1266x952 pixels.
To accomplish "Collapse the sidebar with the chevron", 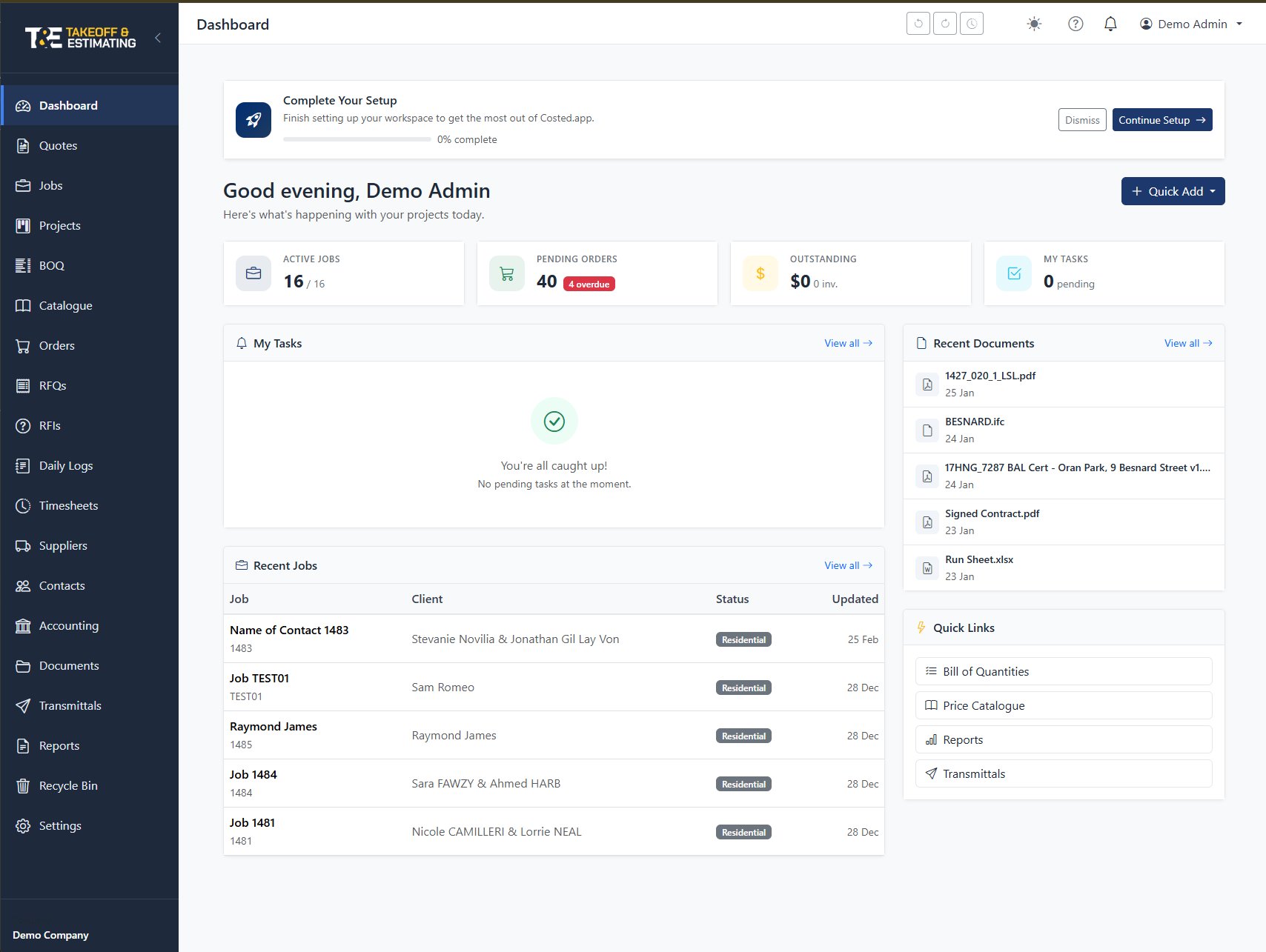I will pos(158,38).
